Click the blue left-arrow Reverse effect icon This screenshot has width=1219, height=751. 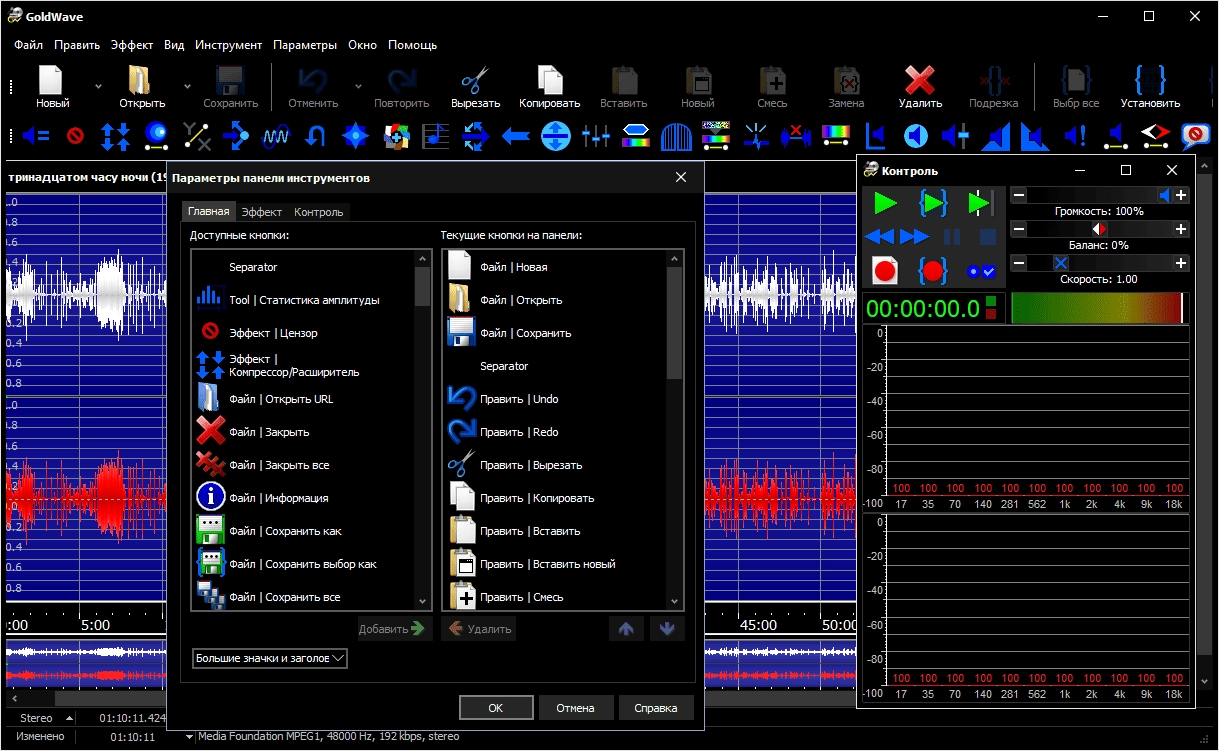coord(515,135)
